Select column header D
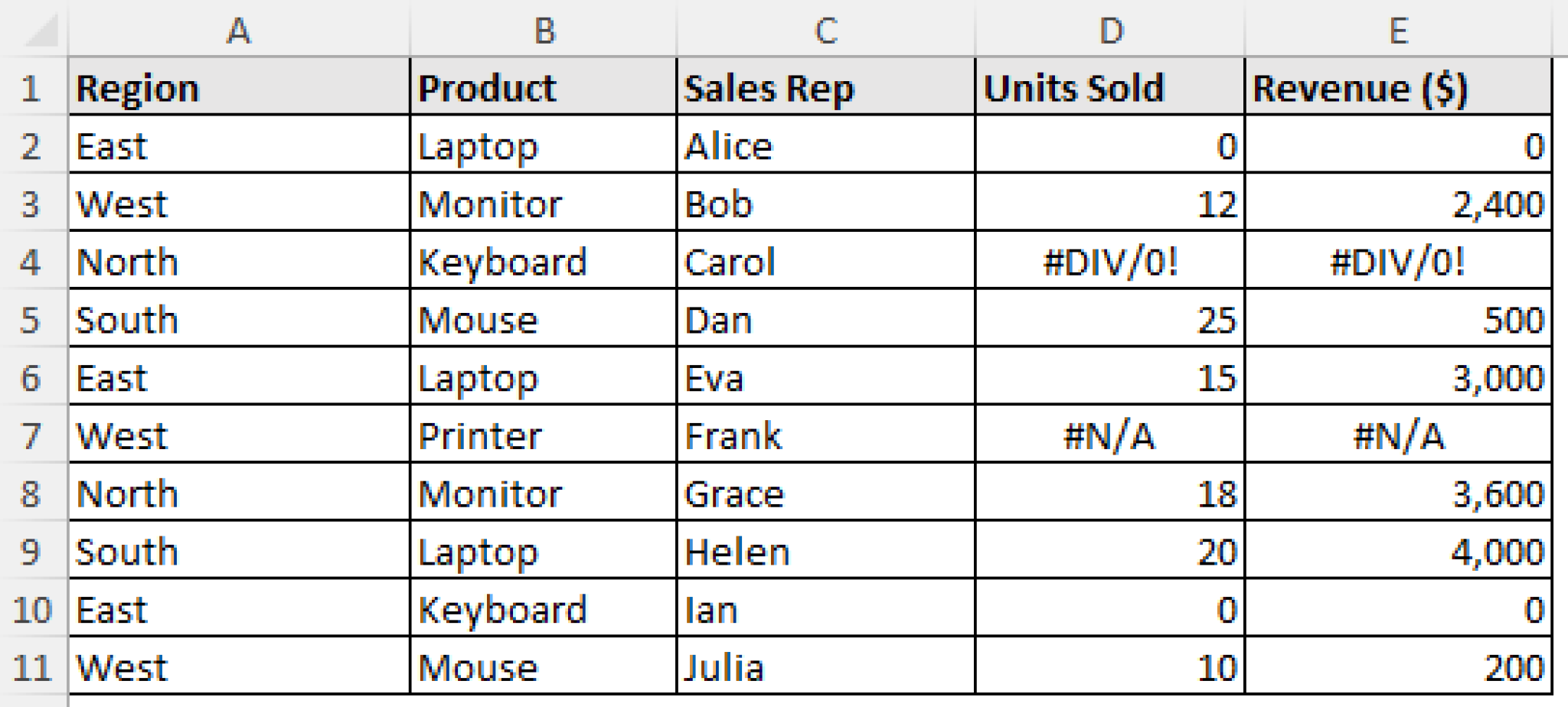The width and height of the screenshot is (1568, 707). click(1110, 31)
